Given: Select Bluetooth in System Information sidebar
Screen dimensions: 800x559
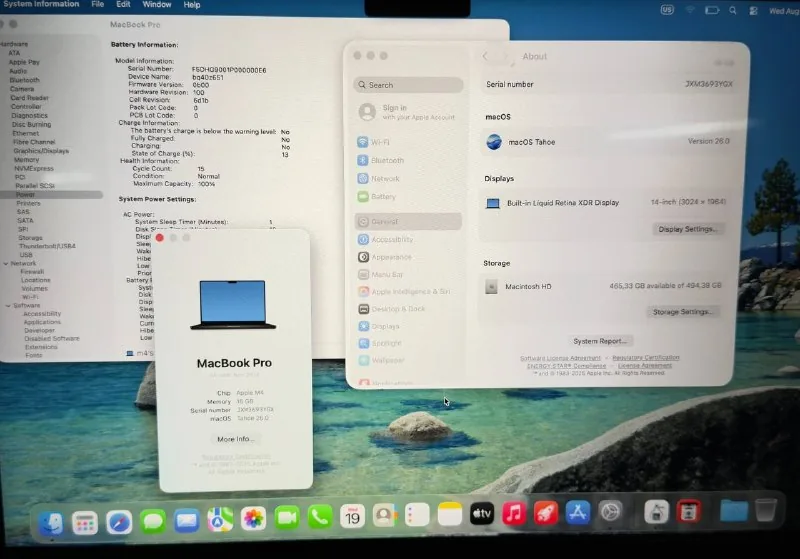Looking at the screenshot, I should pyautogui.click(x=24, y=80).
